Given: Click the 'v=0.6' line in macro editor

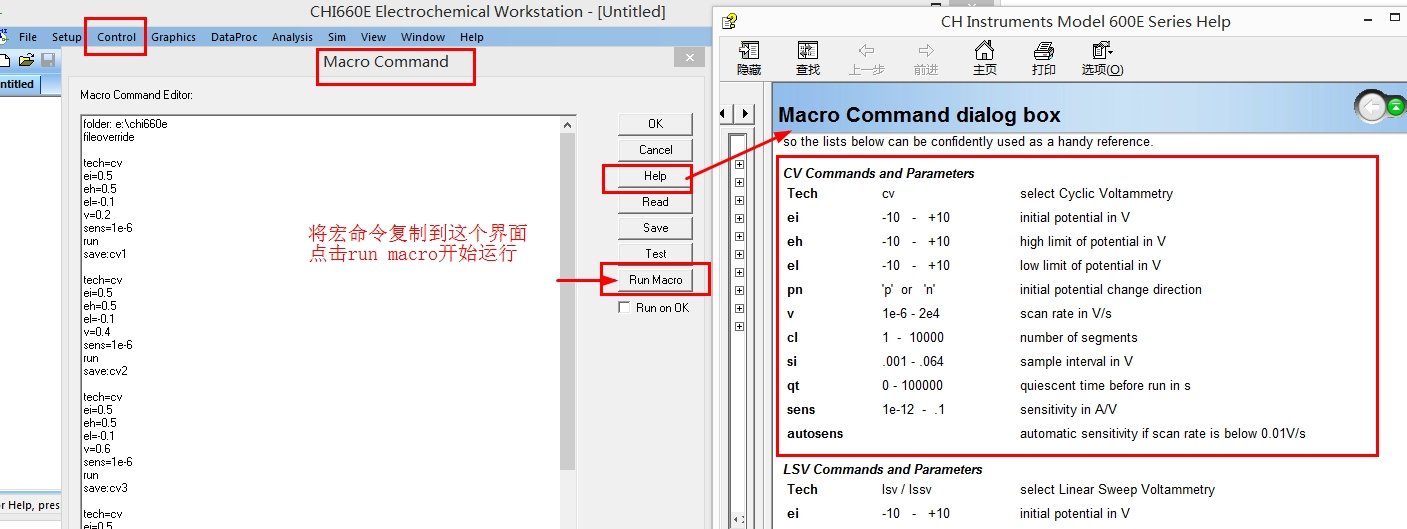Looking at the screenshot, I should click(97, 449).
